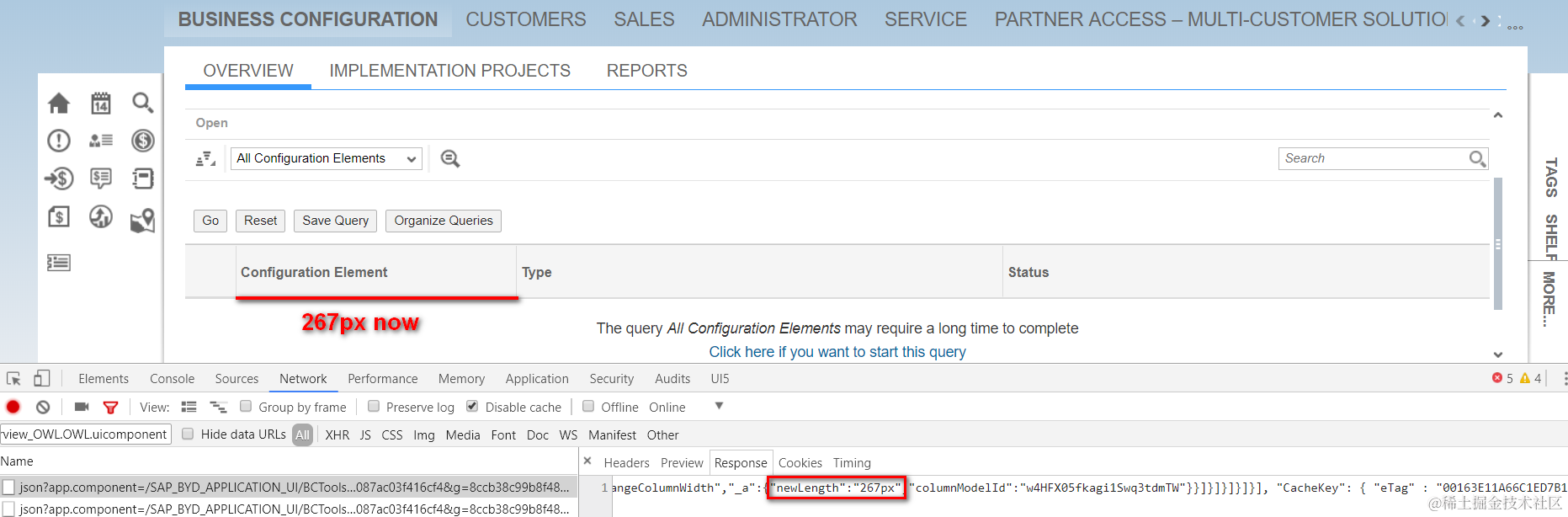Click the network filter text field
The image size is (1568, 517).
(86, 434)
